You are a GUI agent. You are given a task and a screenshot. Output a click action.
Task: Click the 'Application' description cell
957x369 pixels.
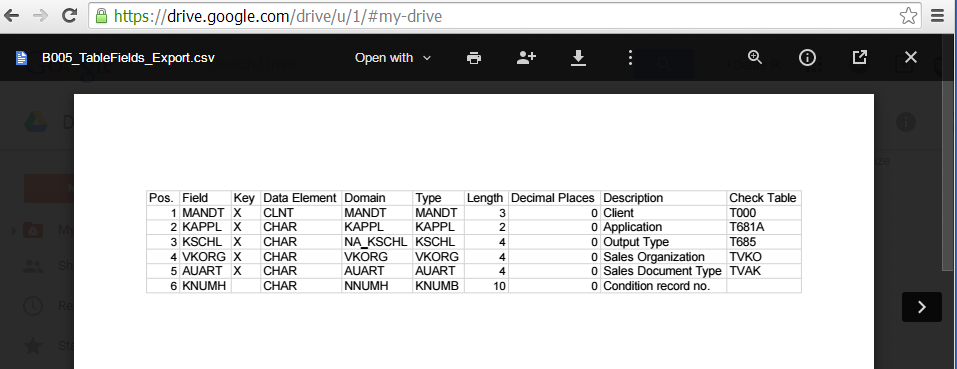pos(663,227)
